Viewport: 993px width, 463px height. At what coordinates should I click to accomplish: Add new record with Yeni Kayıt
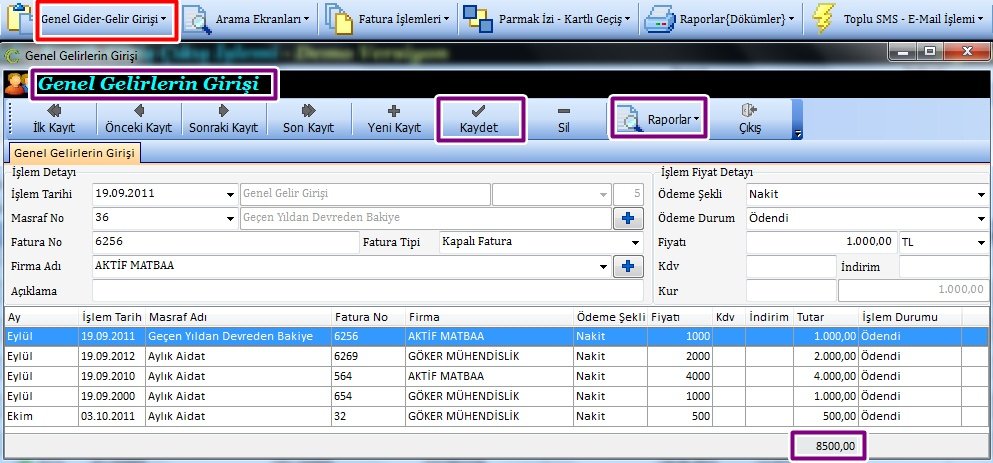click(x=393, y=119)
